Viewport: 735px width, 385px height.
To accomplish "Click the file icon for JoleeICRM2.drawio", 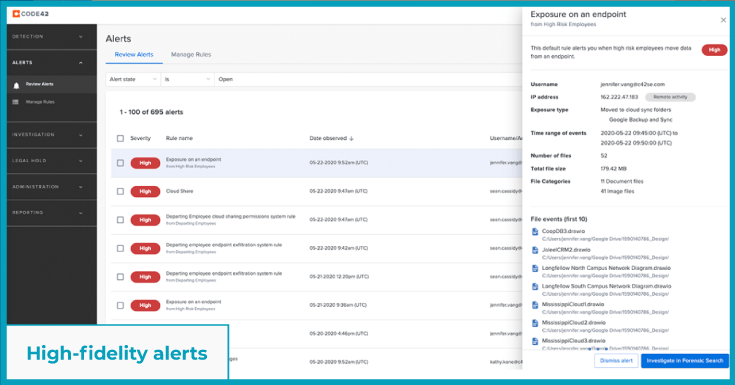I will point(535,250).
